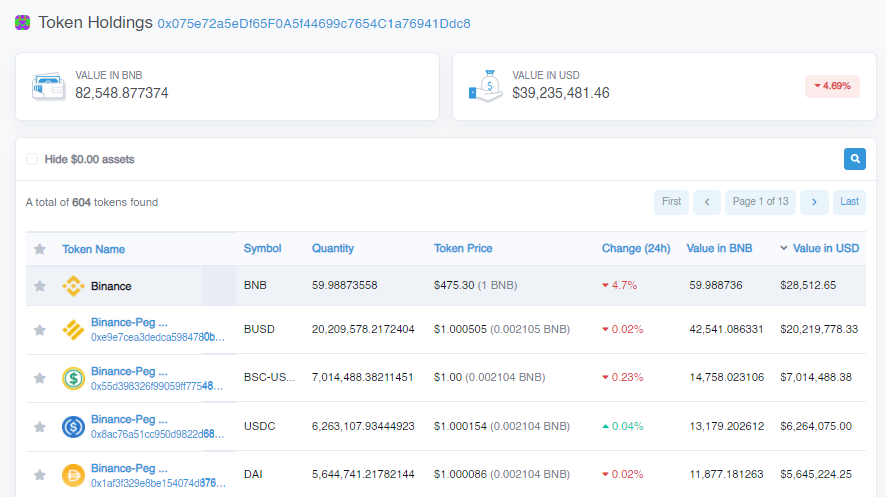Viewport: 886px width, 497px height.
Task: Open the BSC-US Binance-Peg token name link
Action: click(129, 372)
